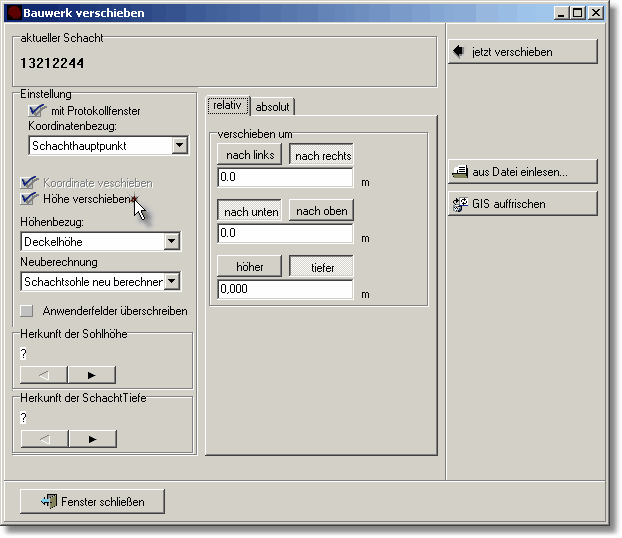Click previous arrow under Herkunft der SchachtTiefe
The height and width of the screenshot is (538, 622).
click(44, 439)
